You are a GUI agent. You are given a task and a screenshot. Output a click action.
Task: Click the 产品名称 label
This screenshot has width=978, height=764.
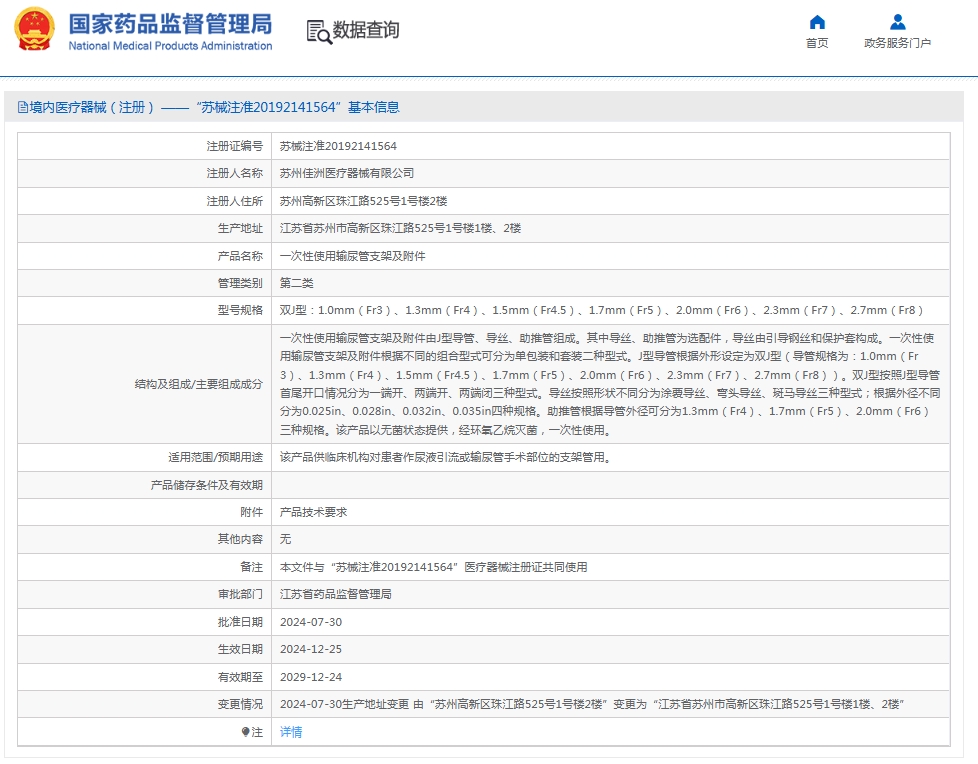point(240,256)
